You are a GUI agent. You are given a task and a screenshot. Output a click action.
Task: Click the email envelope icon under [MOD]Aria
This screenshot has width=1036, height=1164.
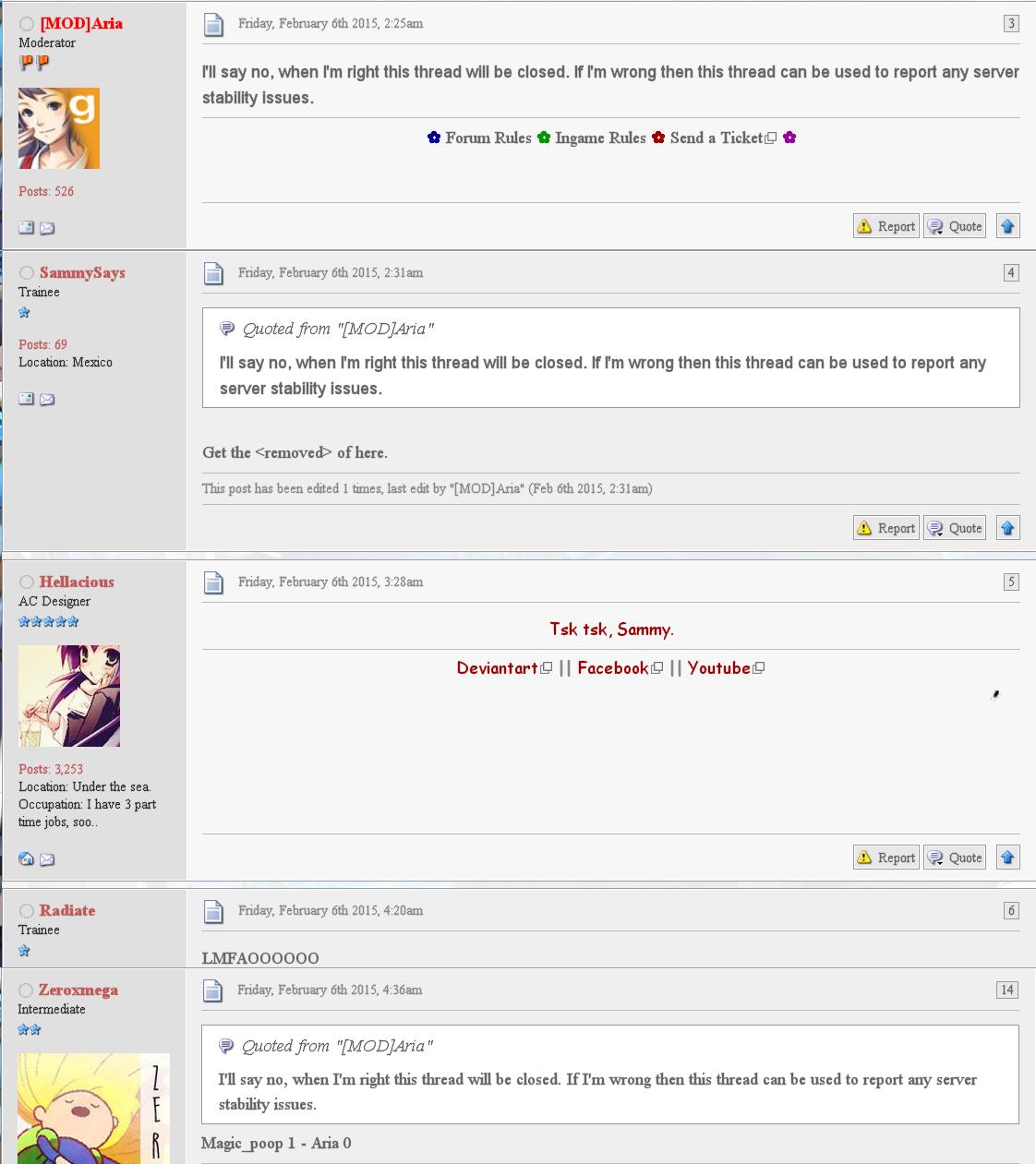pos(47,228)
